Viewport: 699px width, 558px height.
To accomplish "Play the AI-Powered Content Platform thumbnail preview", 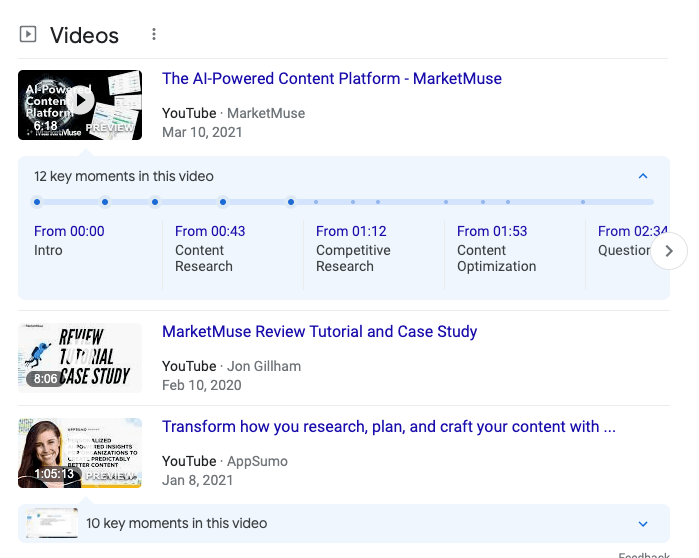I will (x=80, y=105).
